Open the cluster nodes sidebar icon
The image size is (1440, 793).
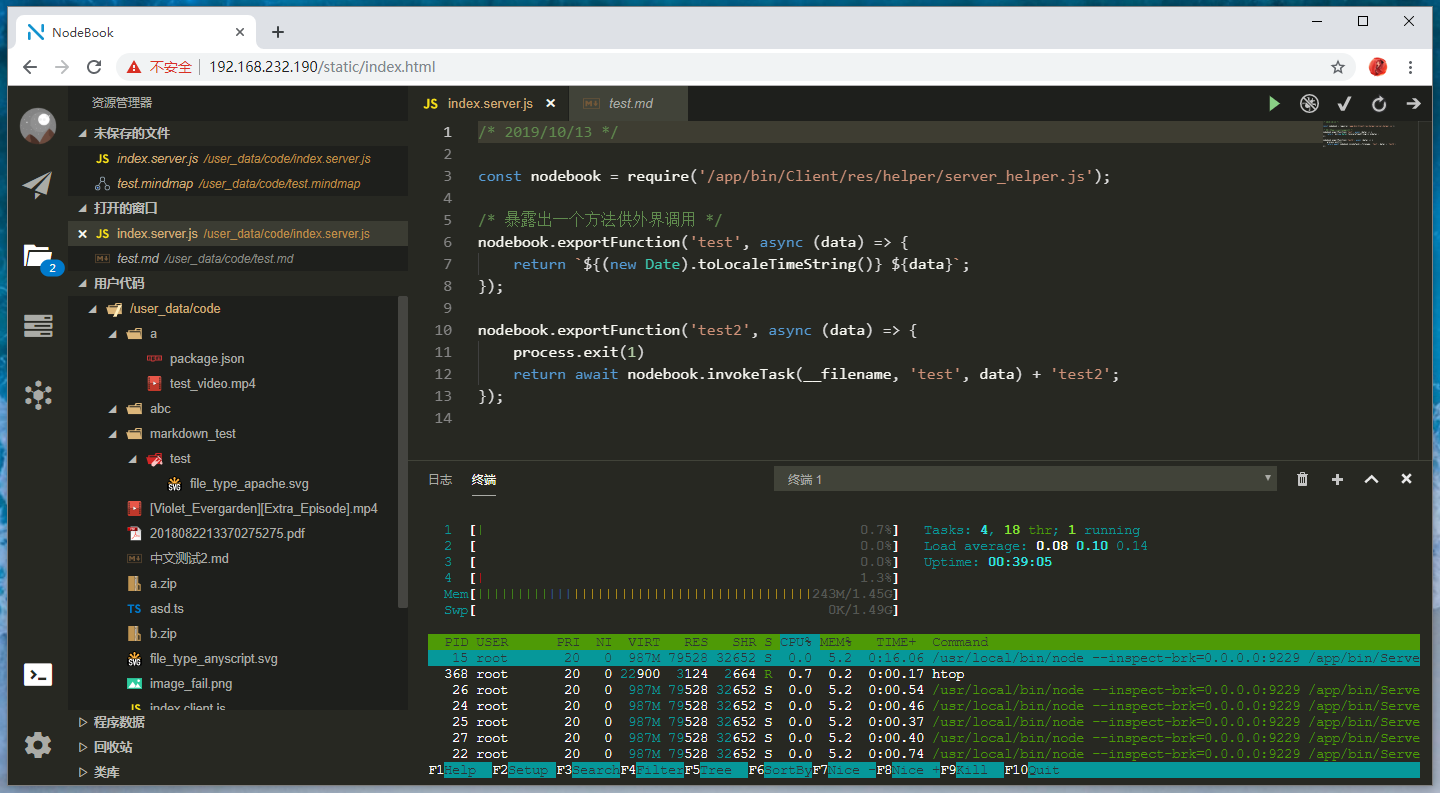point(38,395)
